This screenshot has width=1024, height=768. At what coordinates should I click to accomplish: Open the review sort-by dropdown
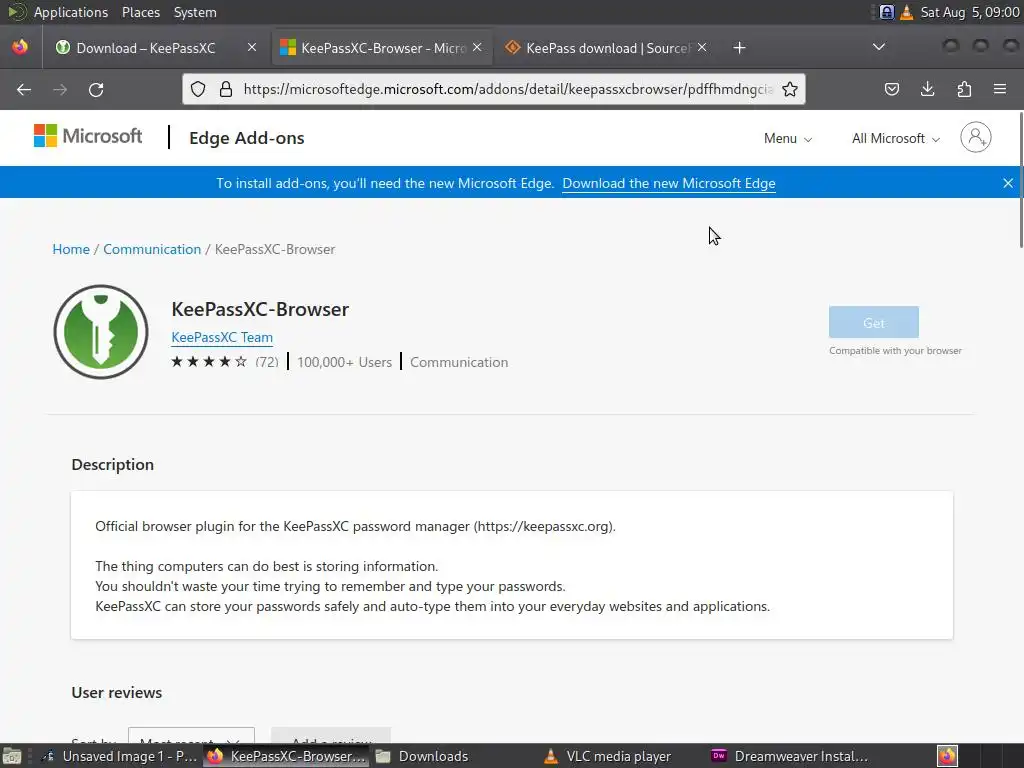pos(191,735)
